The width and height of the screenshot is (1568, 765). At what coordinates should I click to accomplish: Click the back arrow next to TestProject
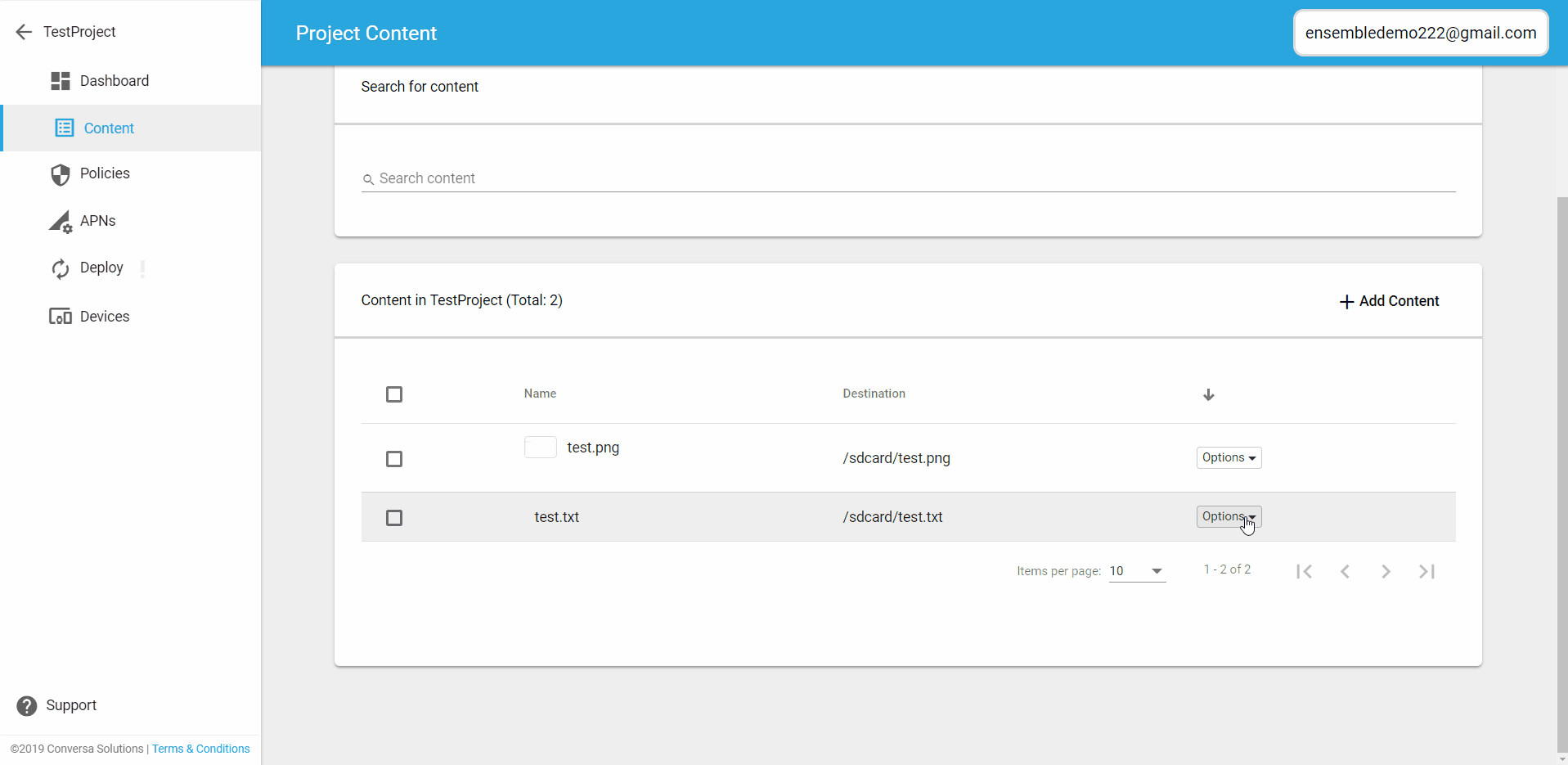[24, 32]
